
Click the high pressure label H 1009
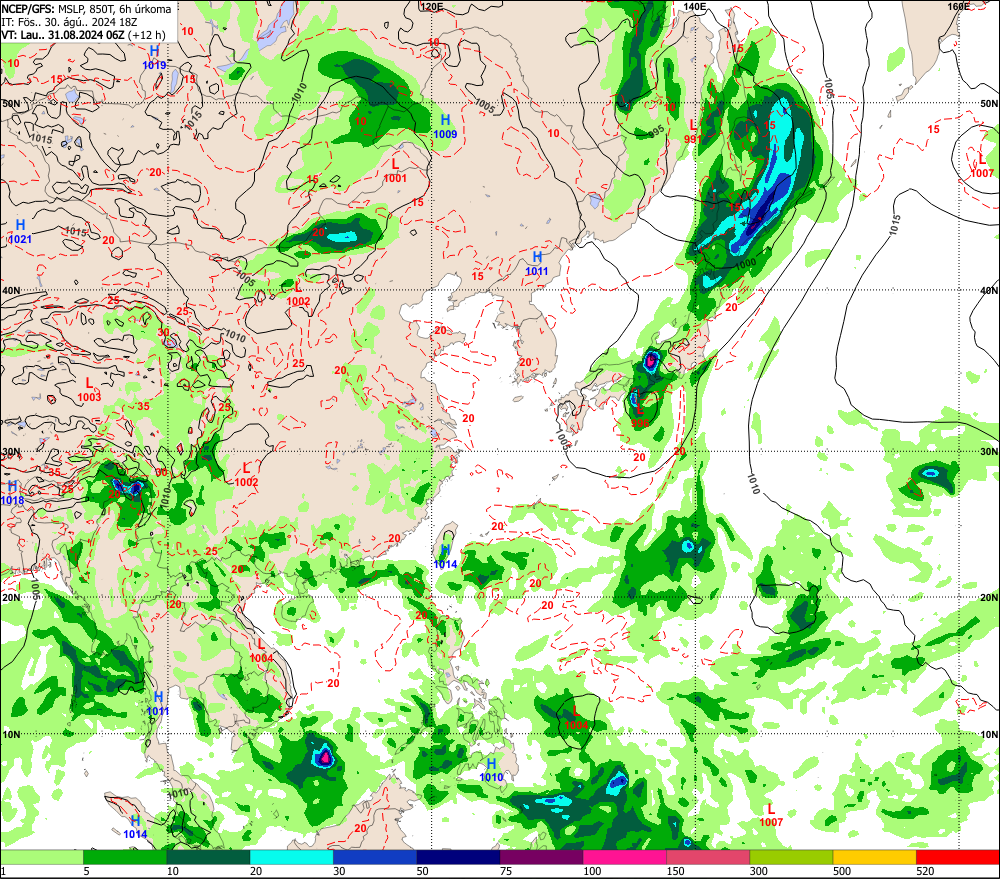(x=445, y=126)
